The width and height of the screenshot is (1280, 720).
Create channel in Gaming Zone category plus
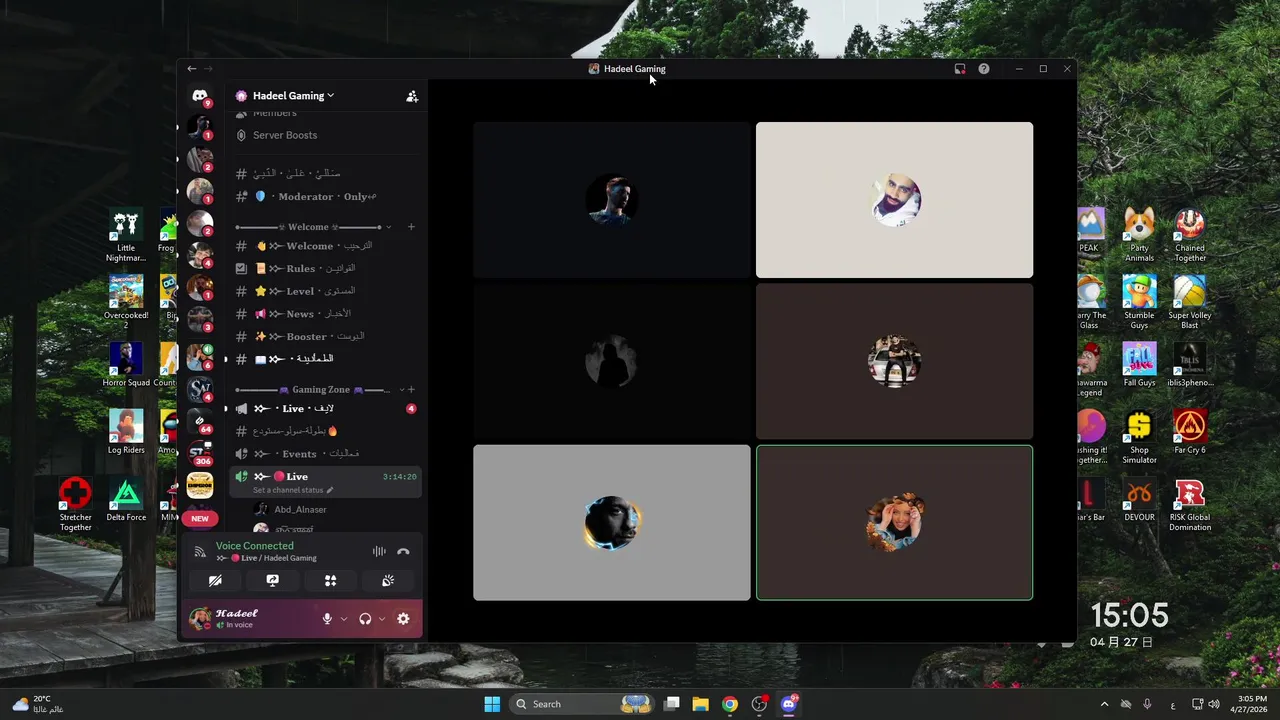(411, 390)
